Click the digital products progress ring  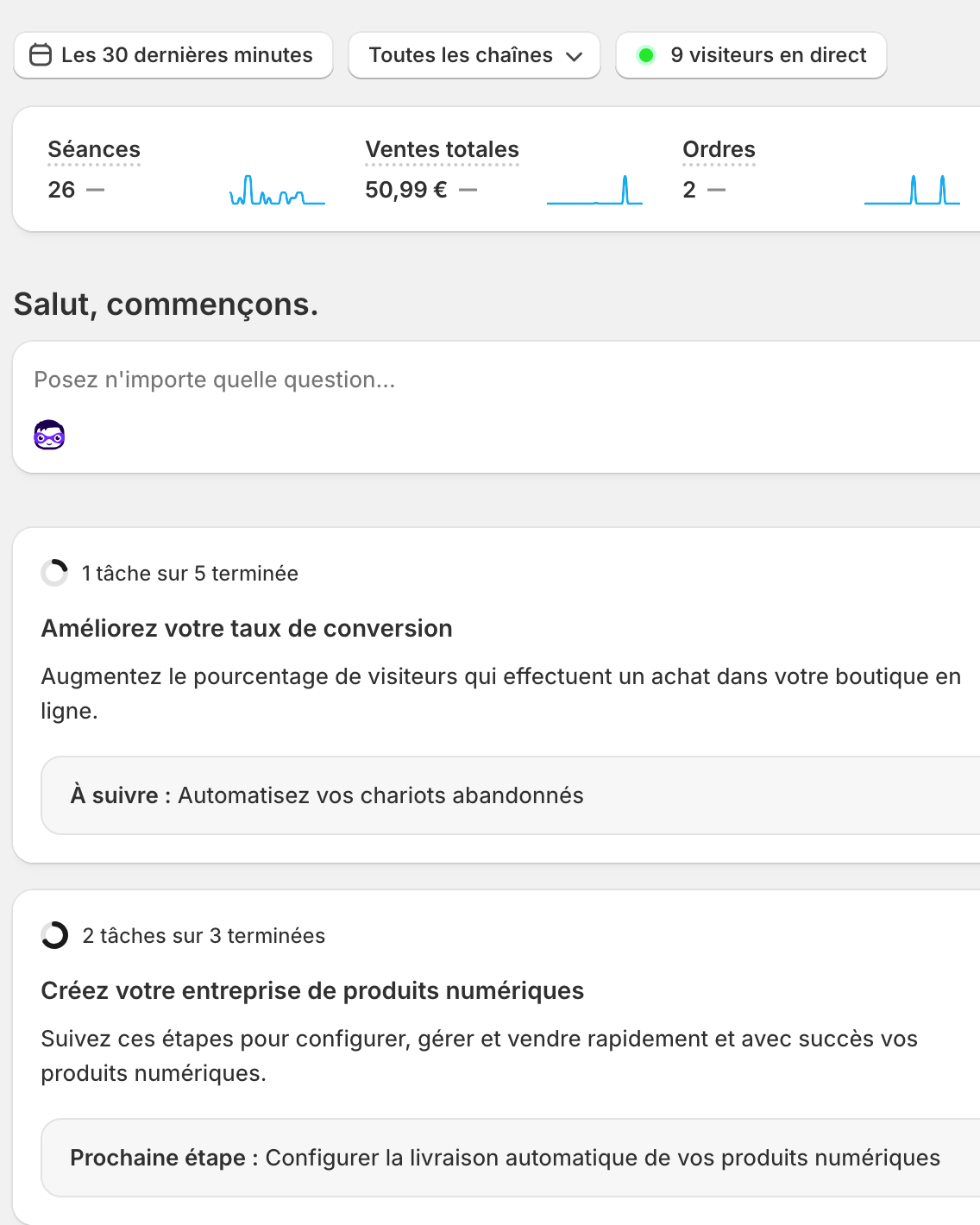(x=54, y=935)
